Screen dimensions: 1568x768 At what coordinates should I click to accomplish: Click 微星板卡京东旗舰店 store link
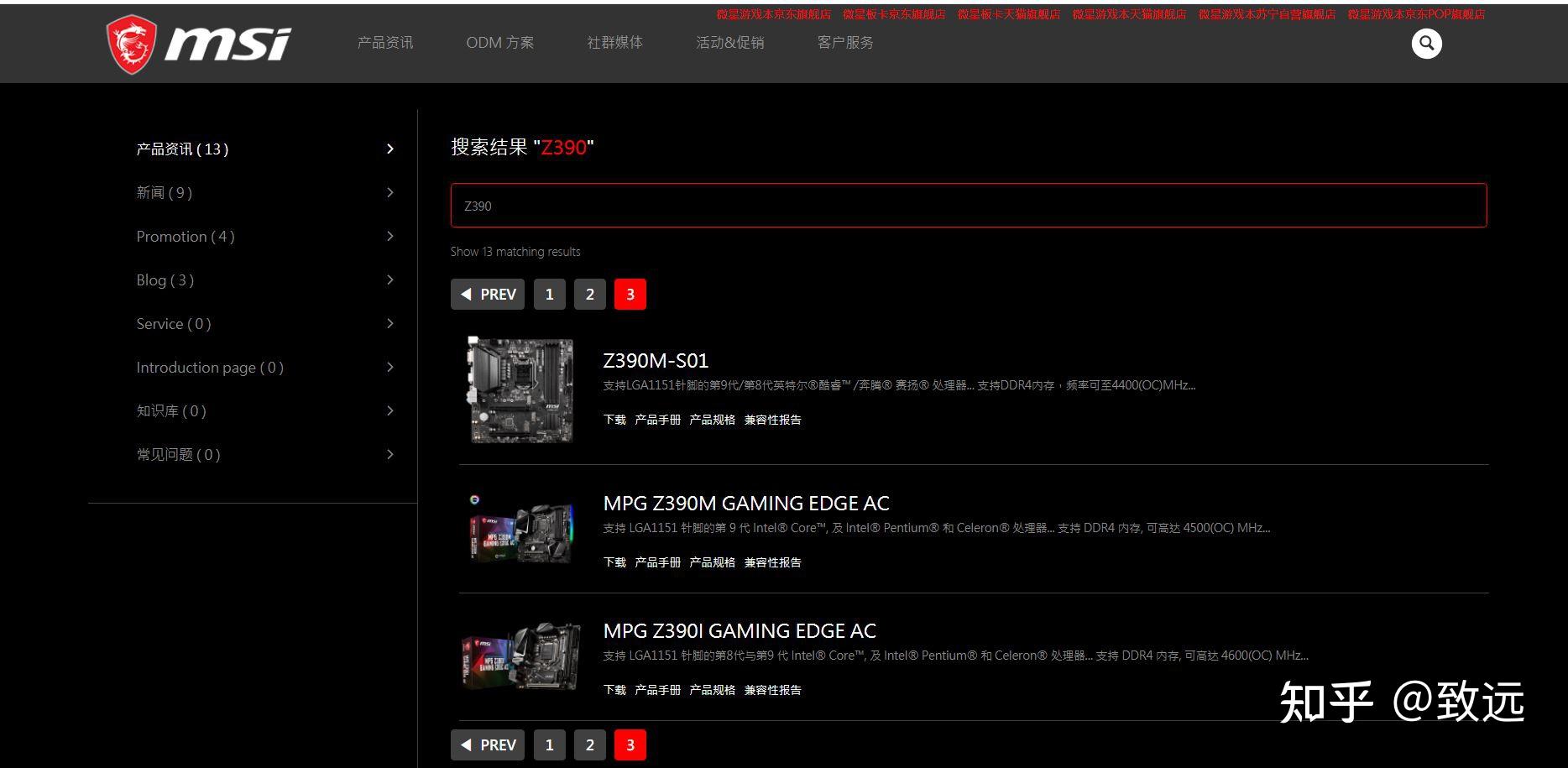tap(892, 14)
